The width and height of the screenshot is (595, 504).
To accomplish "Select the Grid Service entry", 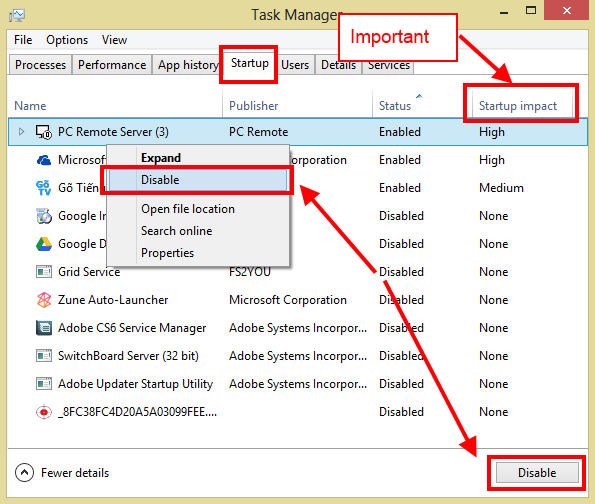I will (x=89, y=272).
